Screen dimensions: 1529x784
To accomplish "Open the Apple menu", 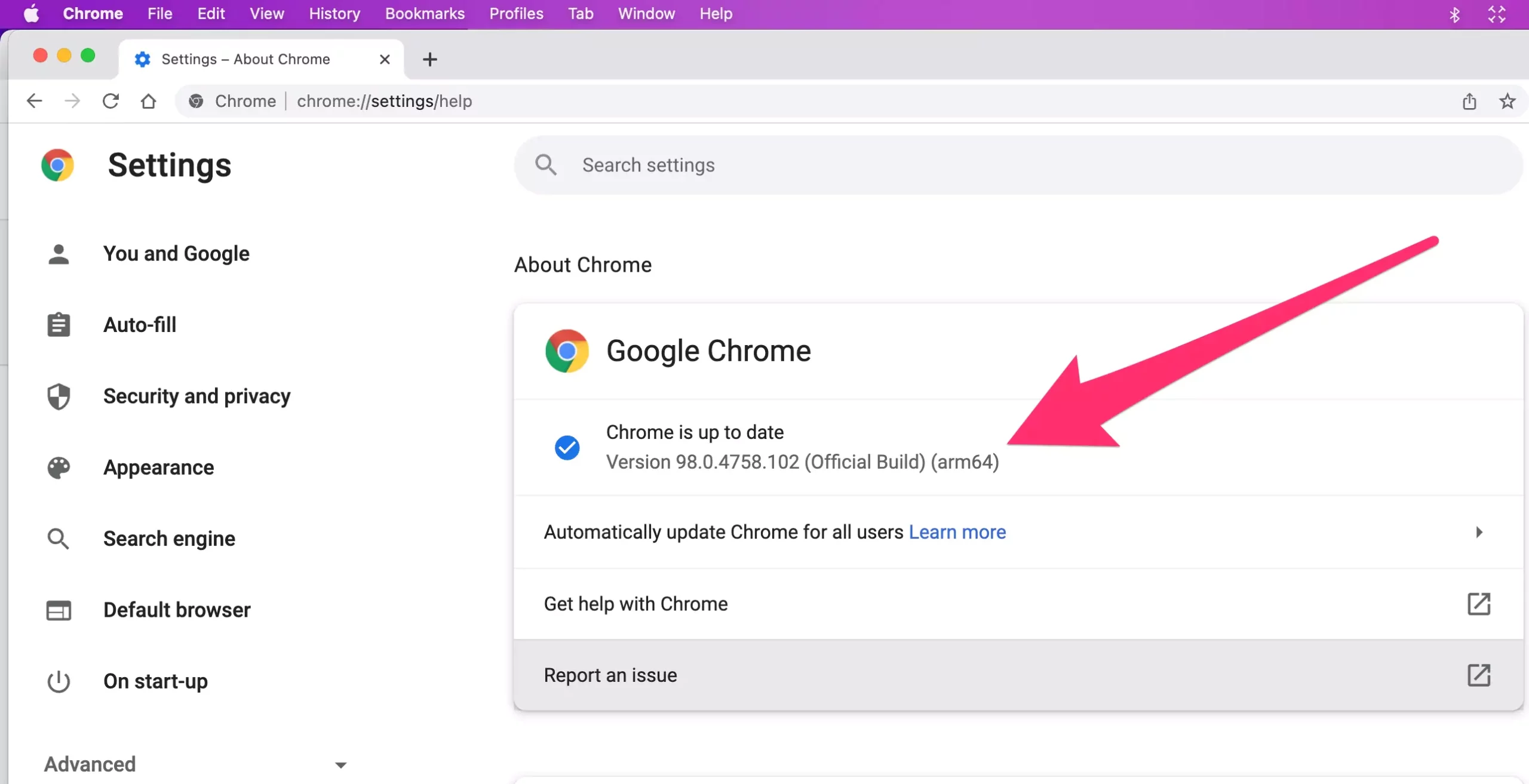I will tap(31, 14).
